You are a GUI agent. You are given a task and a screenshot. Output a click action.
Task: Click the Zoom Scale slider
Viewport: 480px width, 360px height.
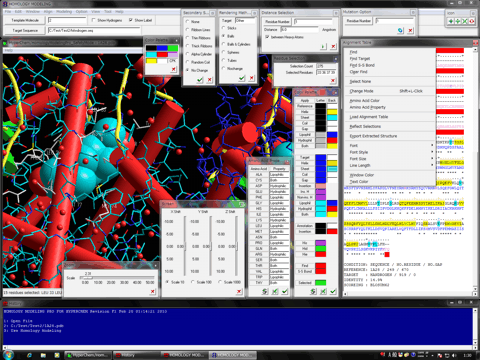tap(118, 278)
